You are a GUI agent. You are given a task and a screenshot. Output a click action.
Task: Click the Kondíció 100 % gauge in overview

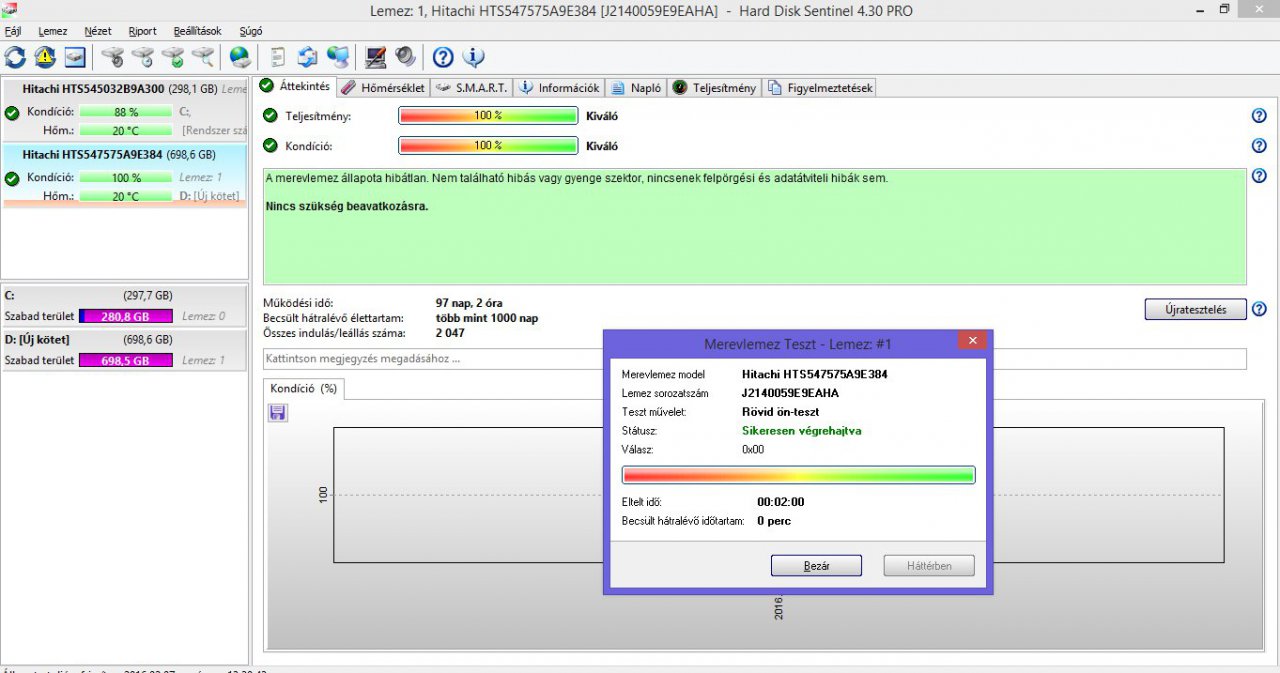point(488,146)
